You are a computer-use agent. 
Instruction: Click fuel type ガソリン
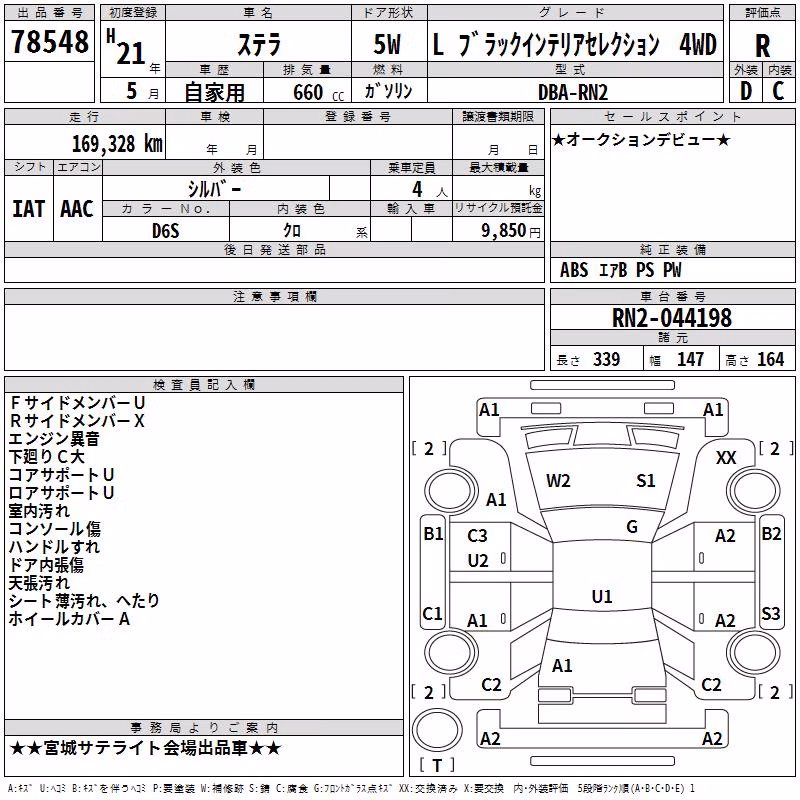(388, 91)
